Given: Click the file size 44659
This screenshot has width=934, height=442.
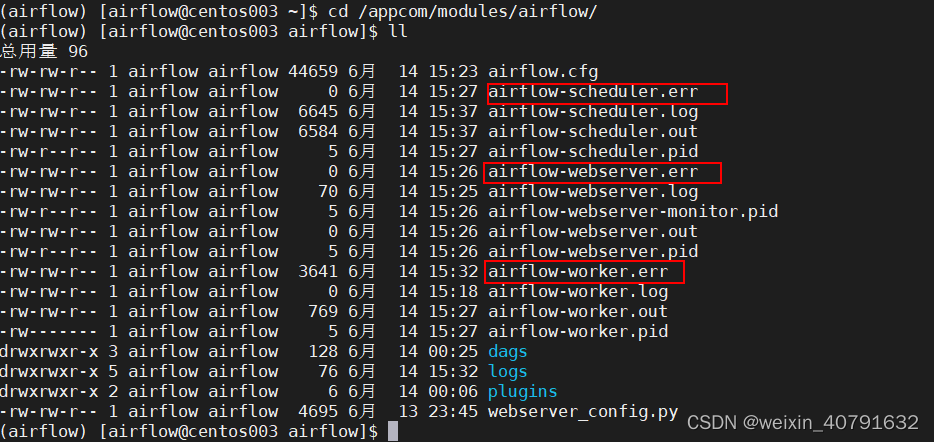Looking at the screenshot, I should (313, 72).
